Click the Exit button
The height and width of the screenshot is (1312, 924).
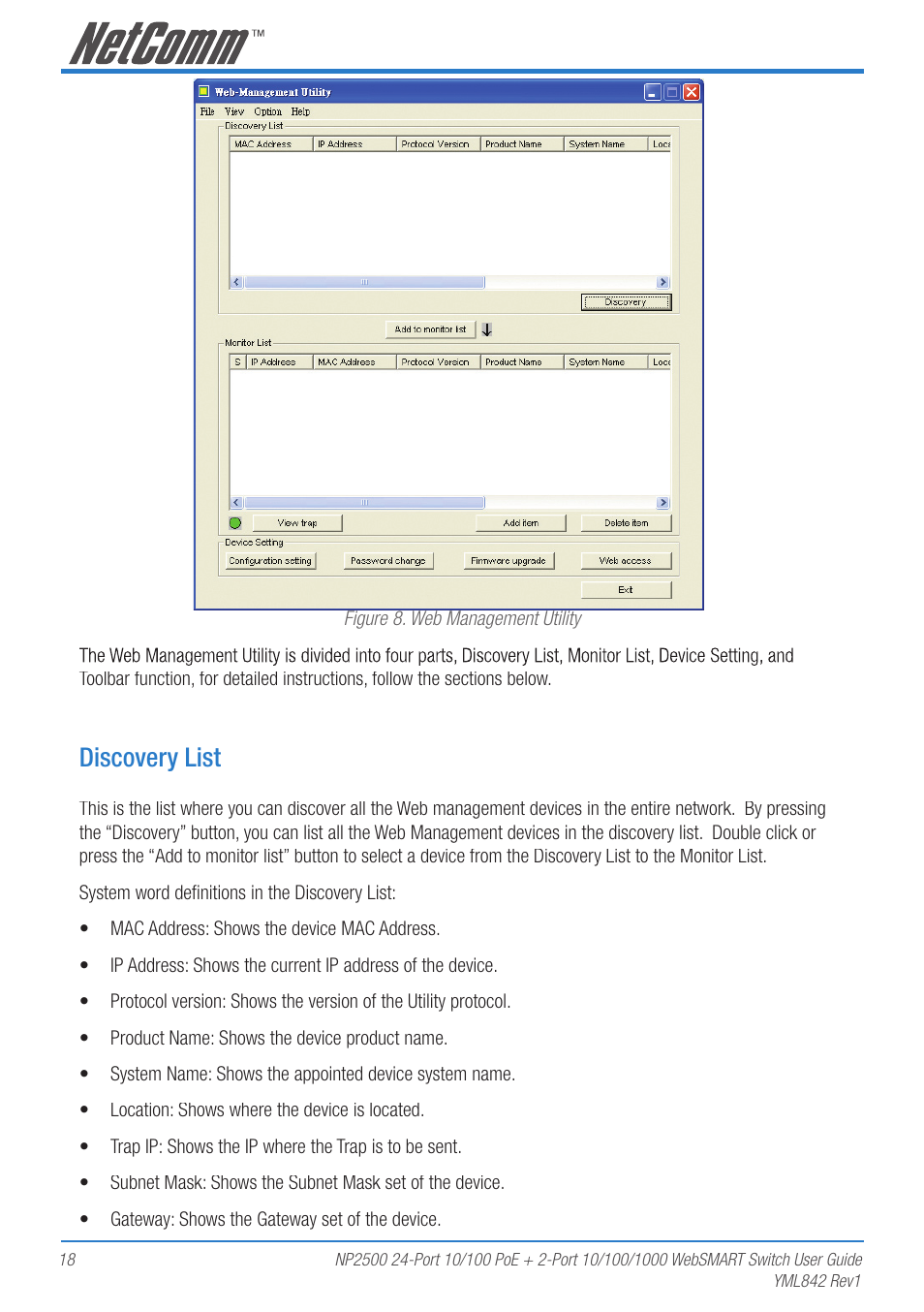tap(626, 590)
